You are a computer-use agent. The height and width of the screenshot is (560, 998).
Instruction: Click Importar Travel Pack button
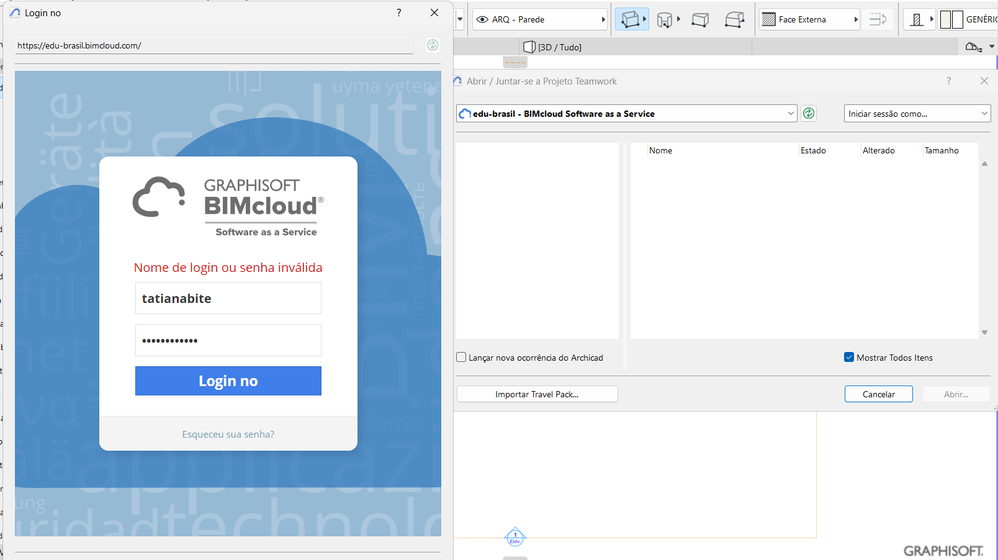coord(537,395)
